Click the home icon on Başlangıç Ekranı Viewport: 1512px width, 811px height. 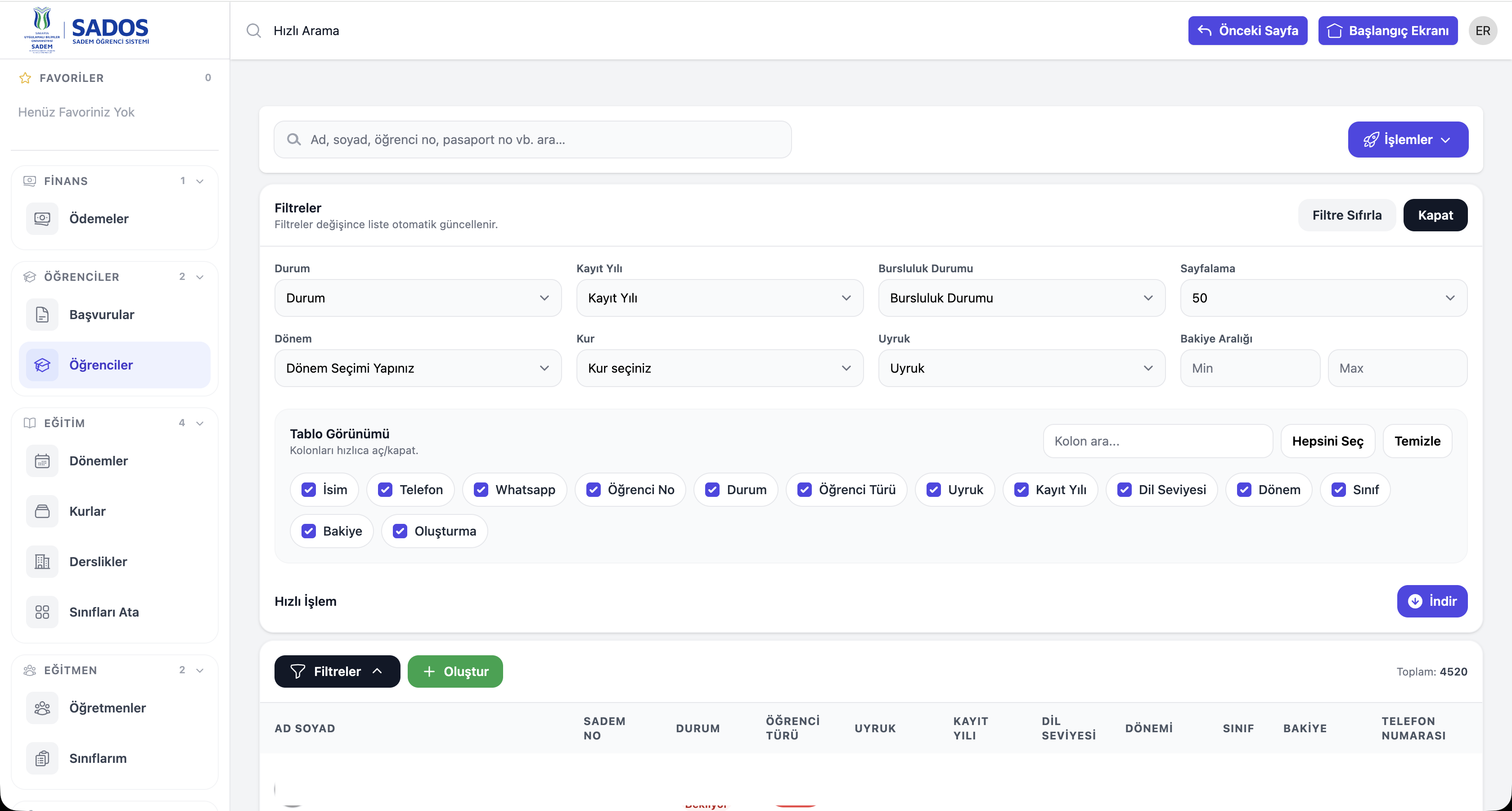point(1335,31)
